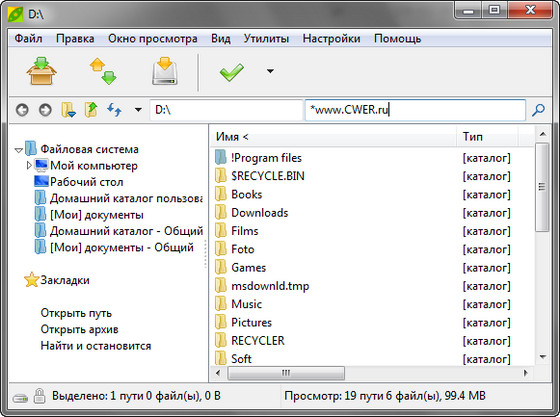This screenshot has width=560, height=417.
Task: Open navigation dropdown arrow beside refresh icon
Action: tap(138, 110)
